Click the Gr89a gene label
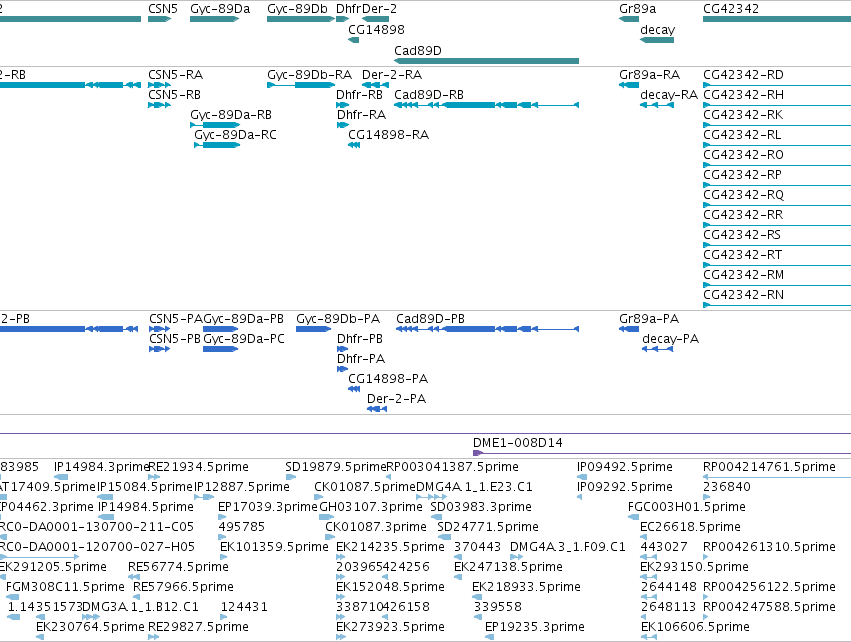851x642 pixels. coord(637,9)
